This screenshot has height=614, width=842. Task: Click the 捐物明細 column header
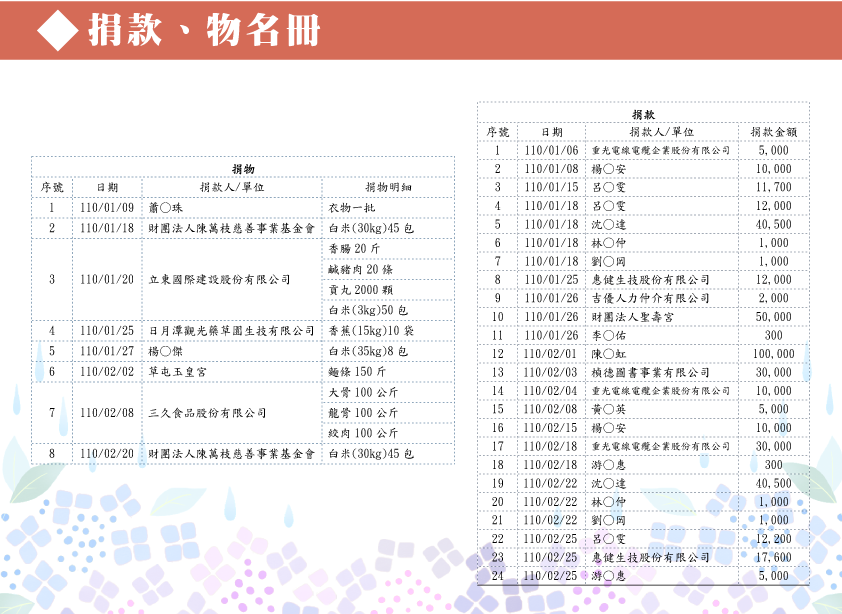click(x=388, y=187)
